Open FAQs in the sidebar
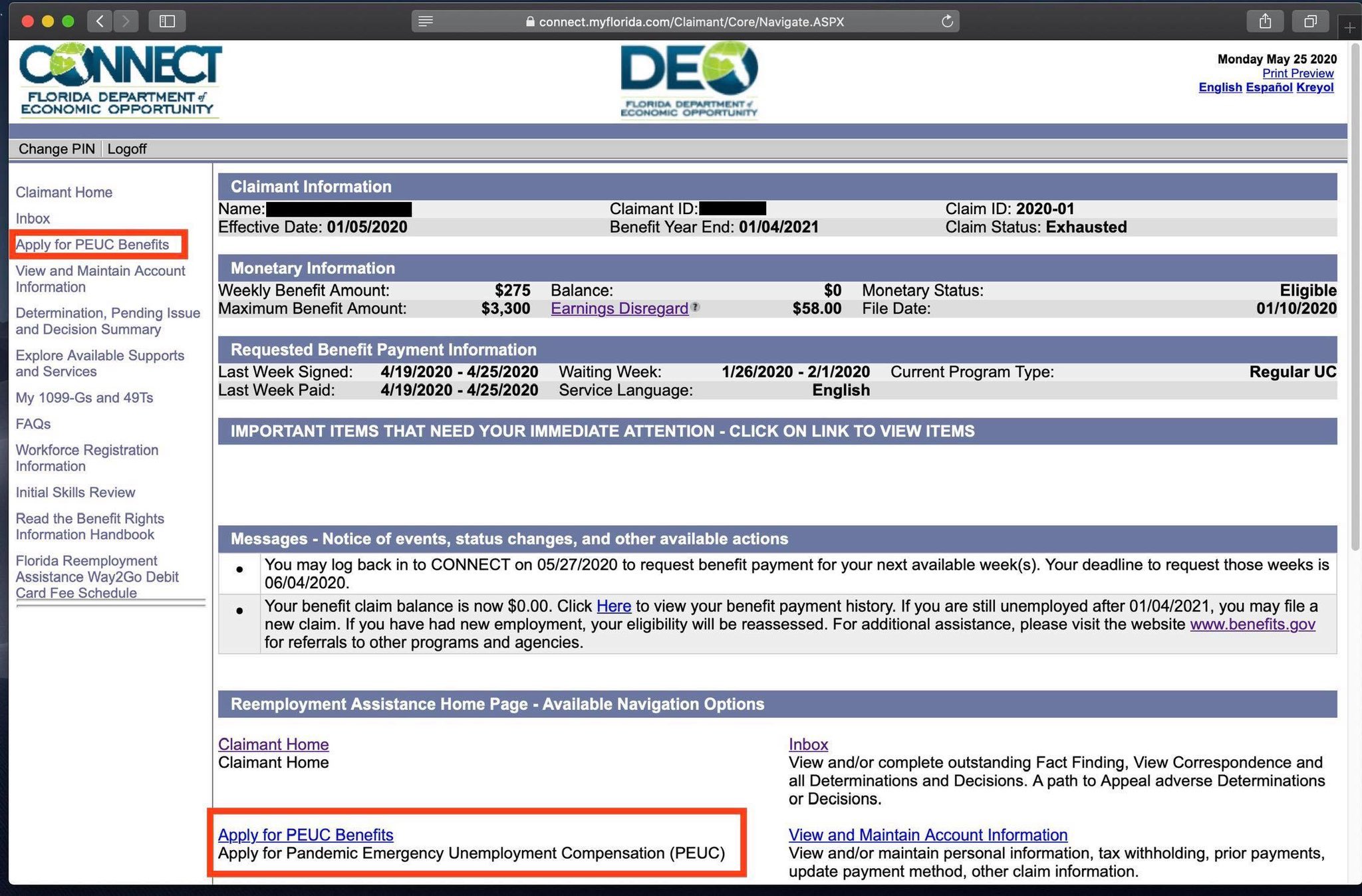 pyautogui.click(x=33, y=424)
